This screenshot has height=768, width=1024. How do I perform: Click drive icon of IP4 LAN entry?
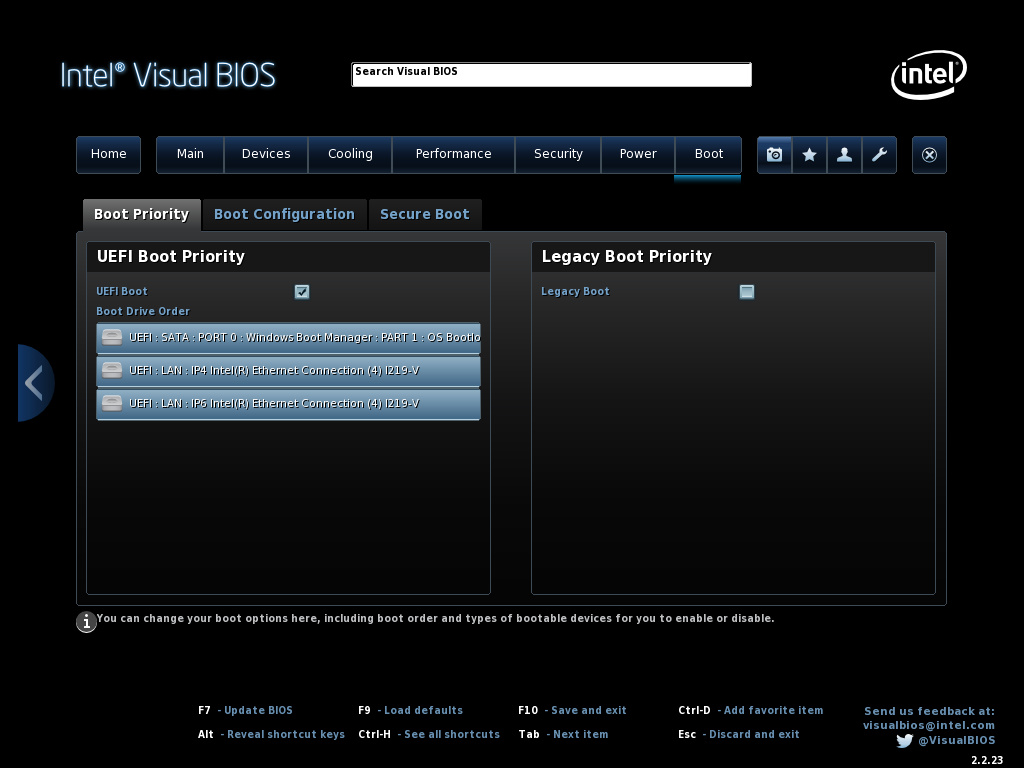click(112, 370)
